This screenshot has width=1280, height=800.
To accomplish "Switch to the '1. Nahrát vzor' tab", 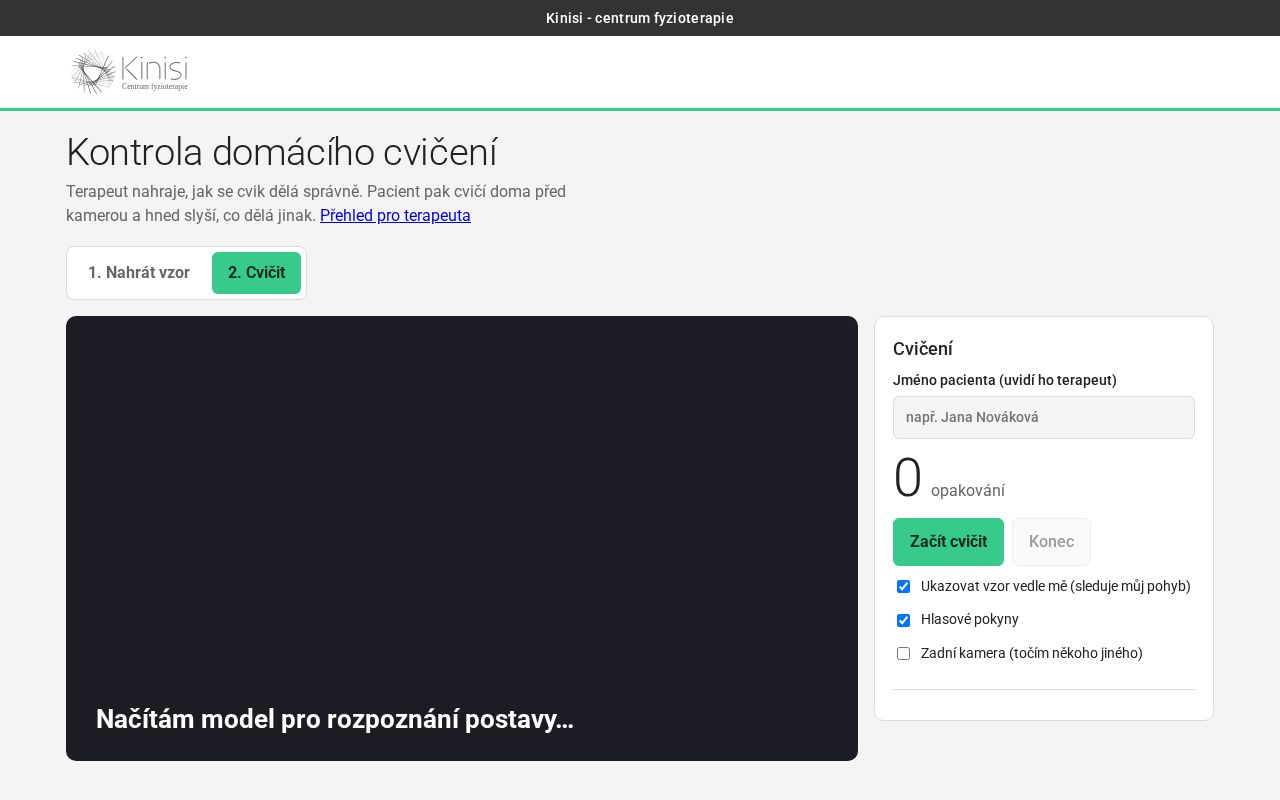I will tap(139, 273).
